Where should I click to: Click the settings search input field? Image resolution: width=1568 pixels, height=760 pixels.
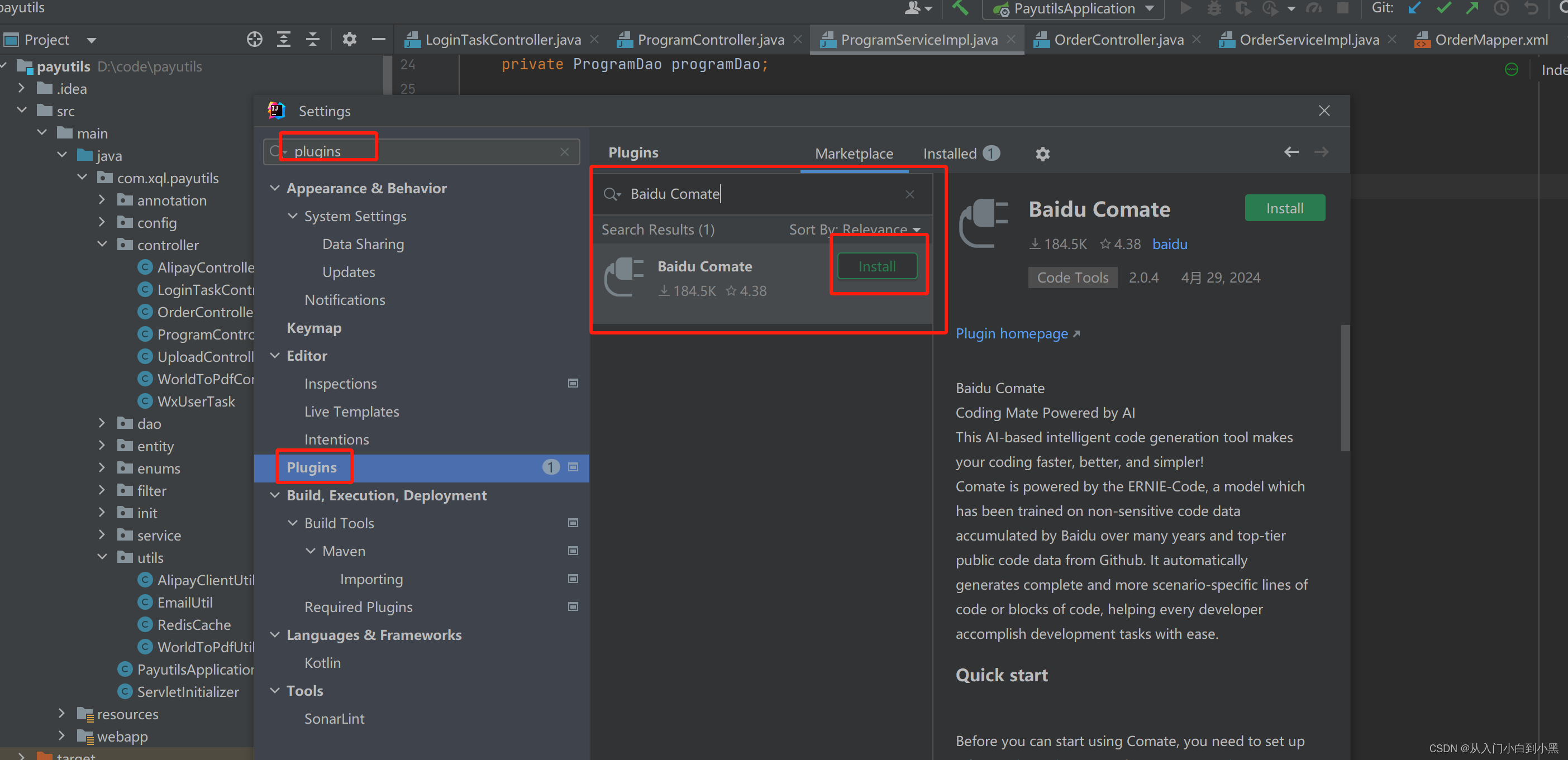pos(421,151)
